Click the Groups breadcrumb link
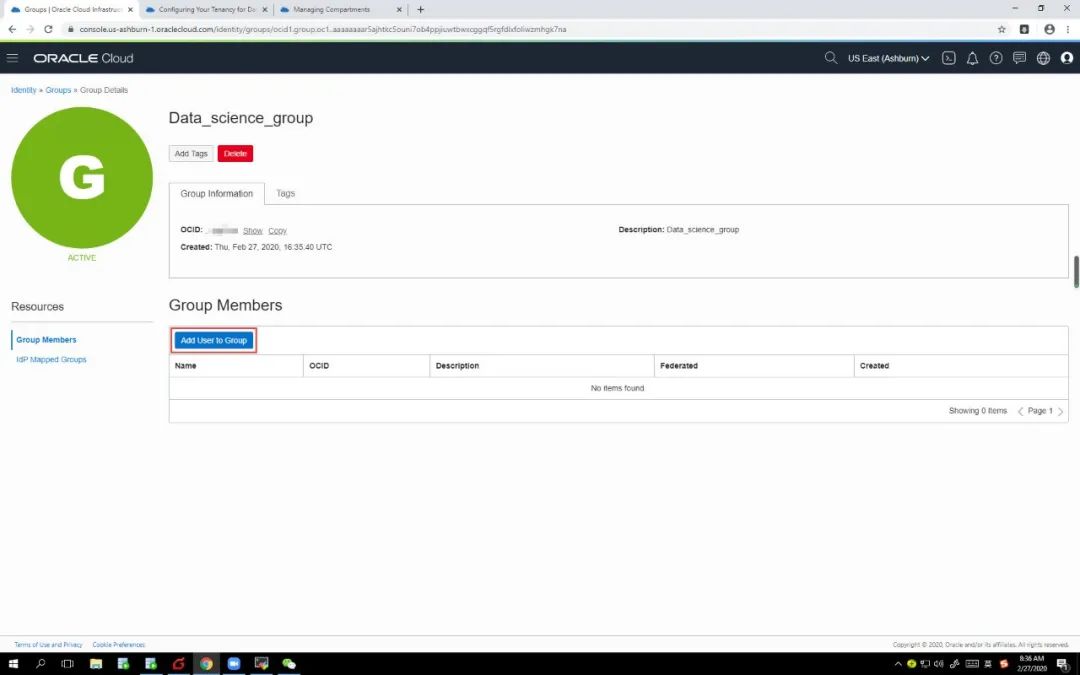The width and height of the screenshot is (1080, 675). pyautogui.click(x=58, y=90)
